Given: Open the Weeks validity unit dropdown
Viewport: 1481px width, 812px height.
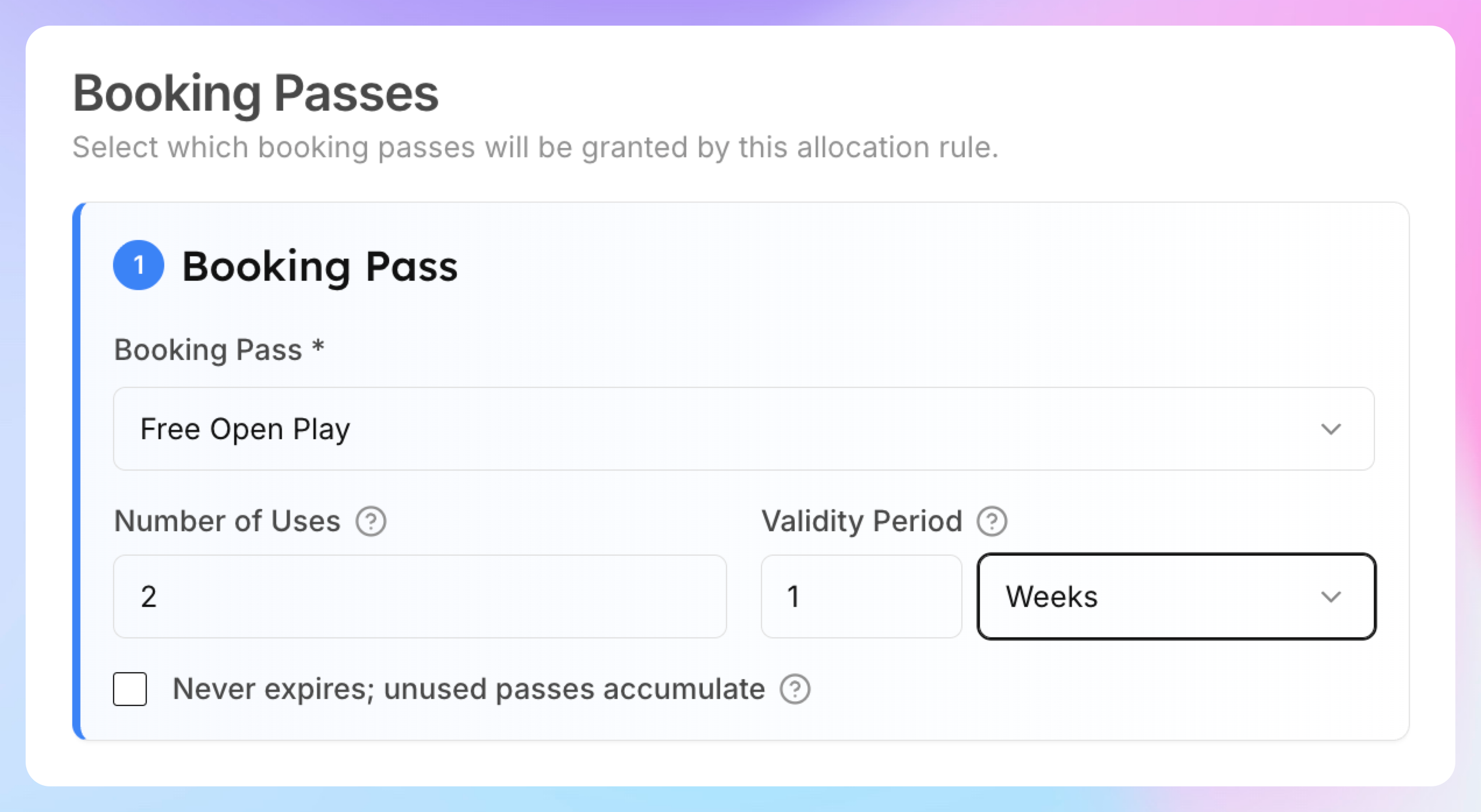Looking at the screenshot, I should pos(1177,596).
